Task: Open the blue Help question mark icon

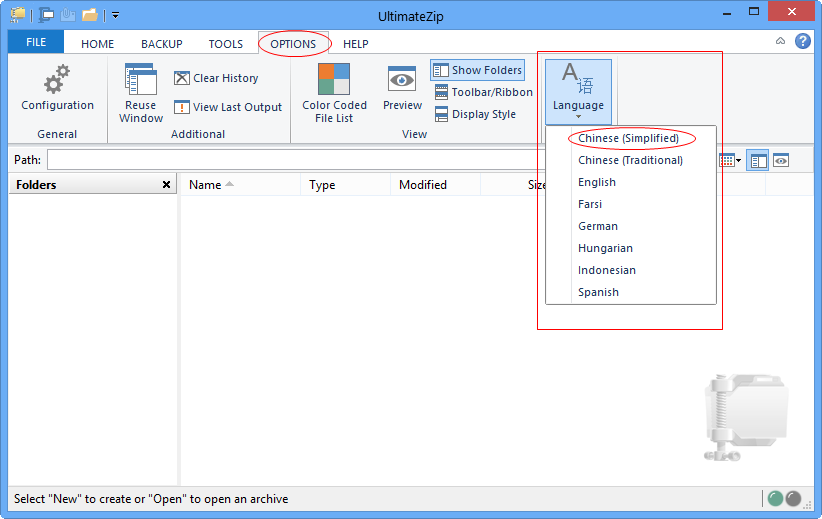Action: (x=802, y=41)
